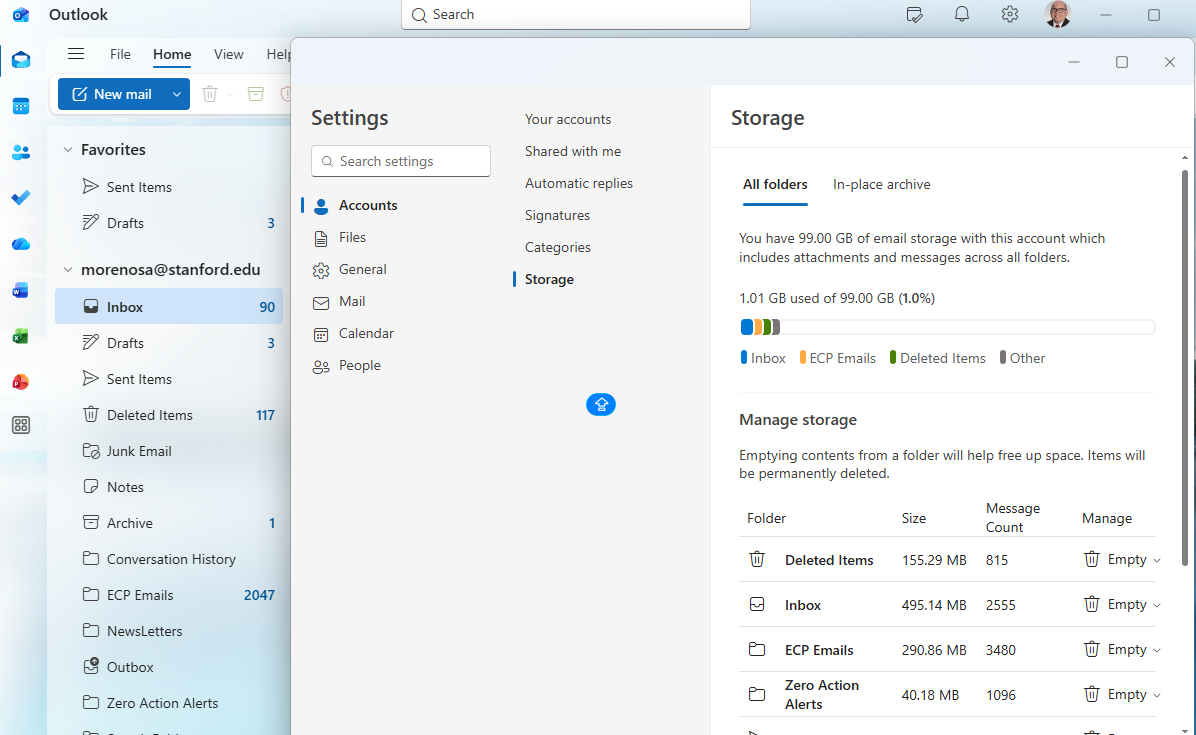Image resolution: width=1196 pixels, height=735 pixels.
Task: Select Signatures in the Settings menu
Action: tap(557, 214)
